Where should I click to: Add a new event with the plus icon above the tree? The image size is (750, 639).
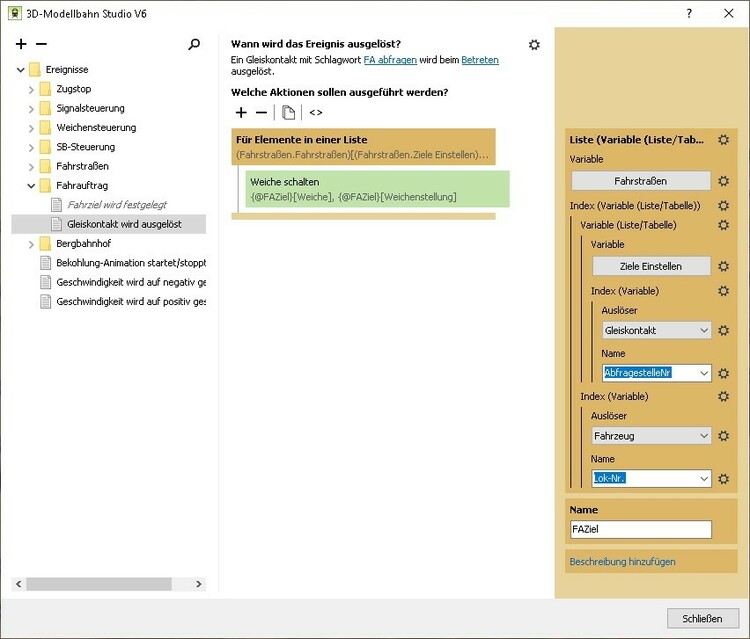tap(22, 44)
